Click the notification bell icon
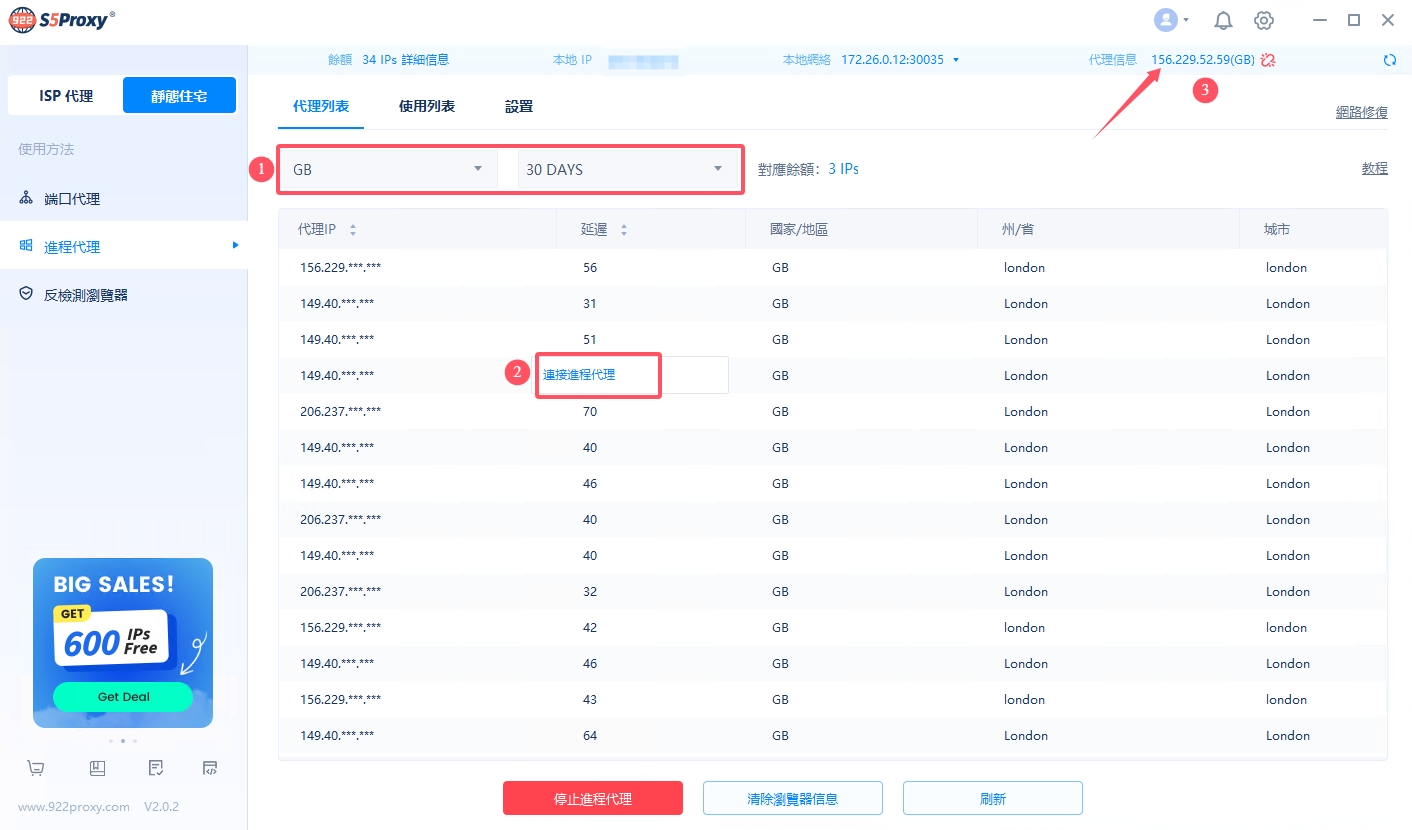The height and width of the screenshot is (830, 1412). [1223, 21]
